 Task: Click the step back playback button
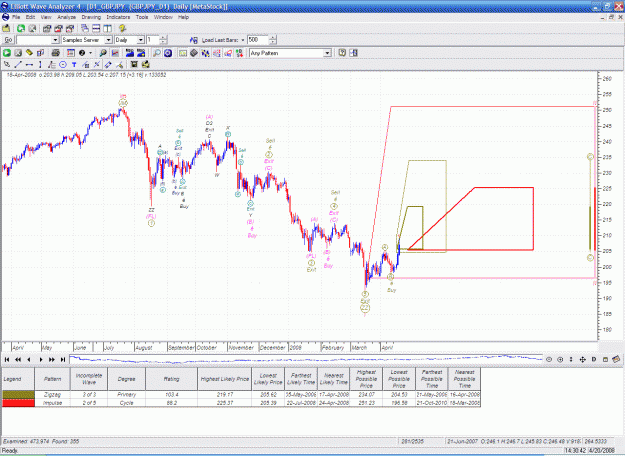(x=29, y=360)
